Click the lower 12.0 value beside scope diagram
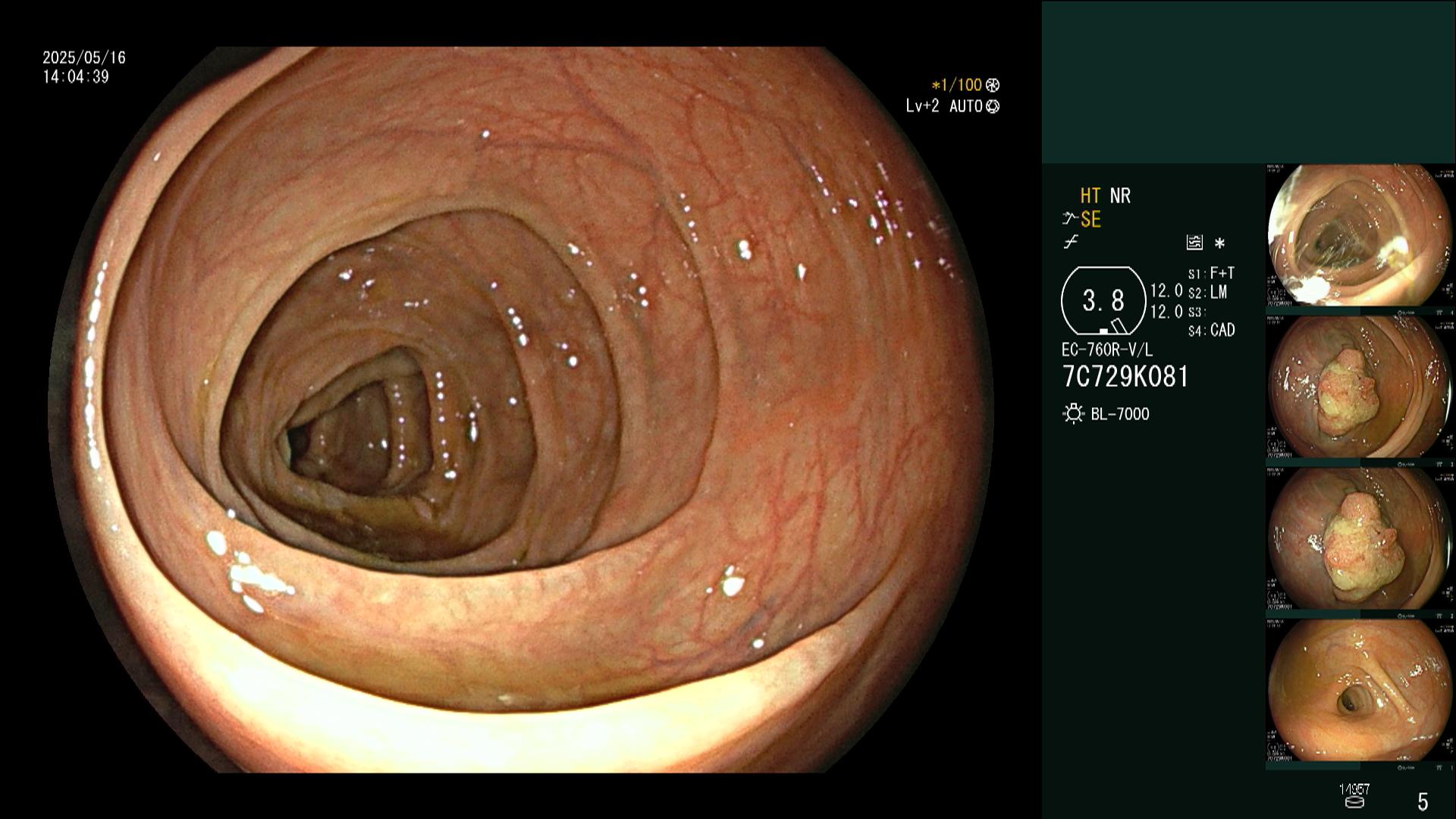Image resolution: width=1456 pixels, height=819 pixels. click(x=1166, y=312)
